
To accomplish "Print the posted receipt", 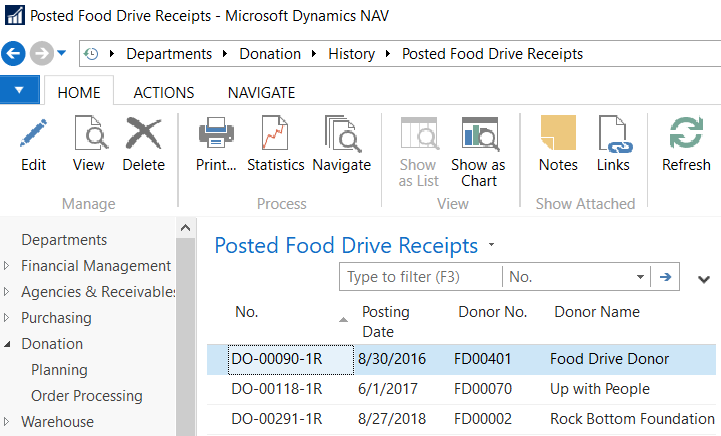I will (215, 144).
